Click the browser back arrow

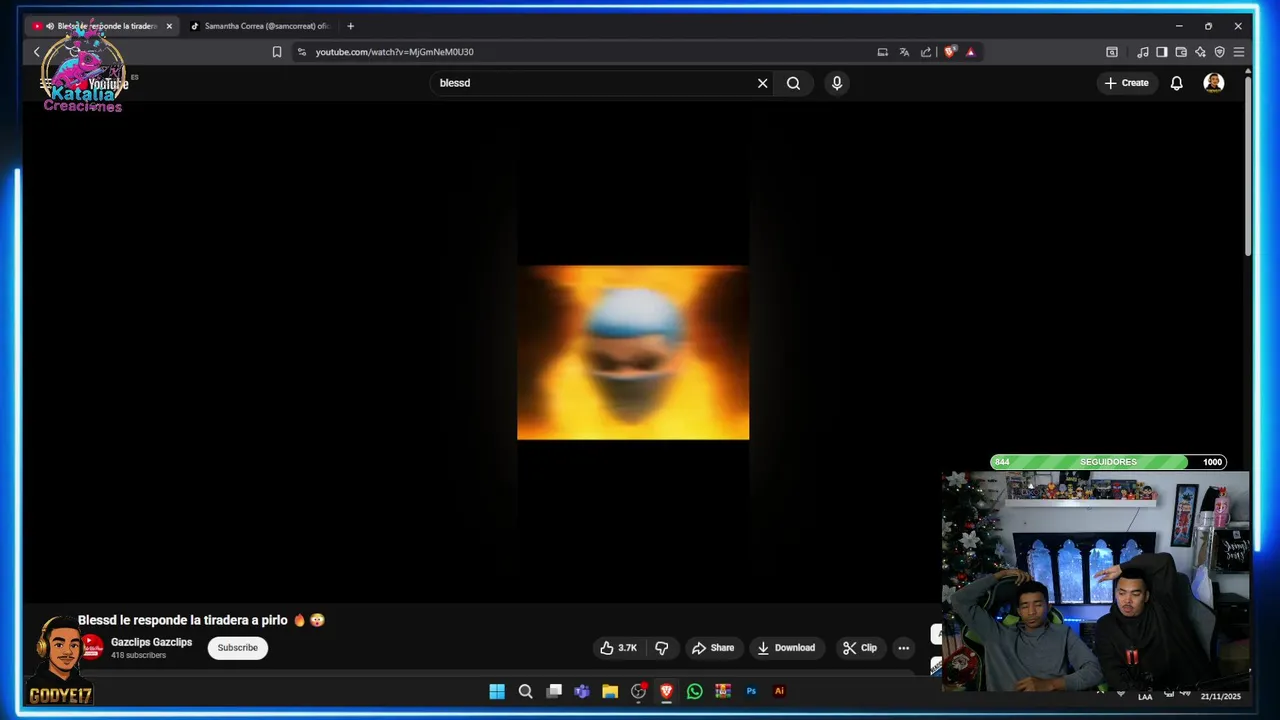pyautogui.click(x=37, y=52)
